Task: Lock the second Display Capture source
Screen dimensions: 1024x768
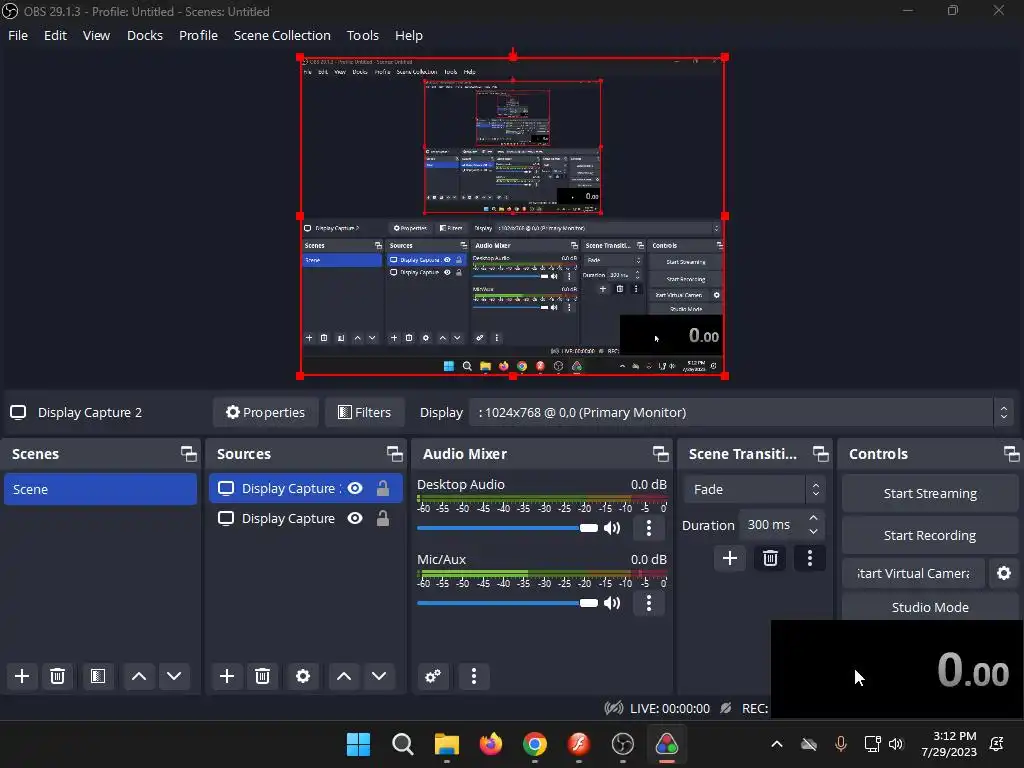Action: pyautogui.click(x=383, y=519)
